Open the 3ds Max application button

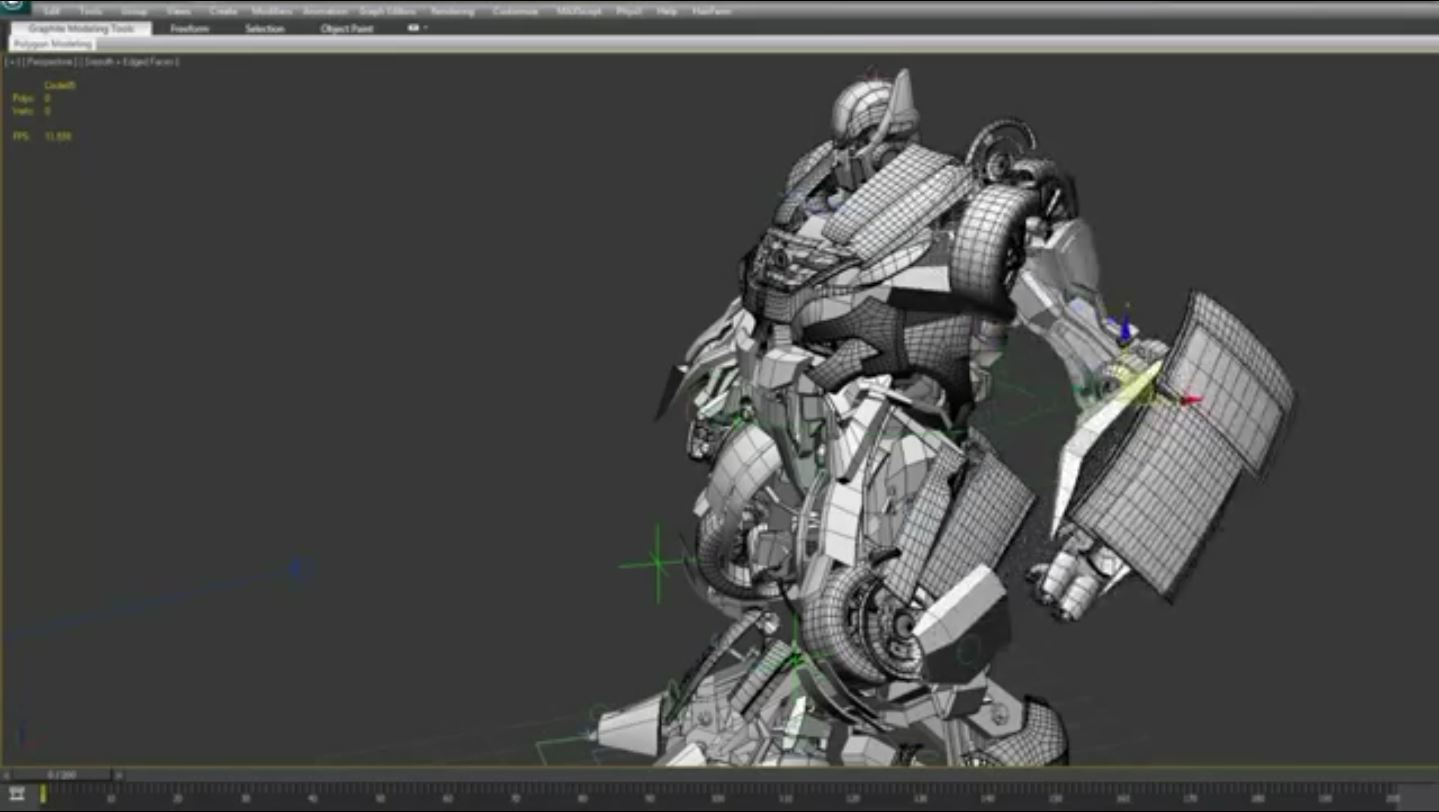tap(15, 7)
